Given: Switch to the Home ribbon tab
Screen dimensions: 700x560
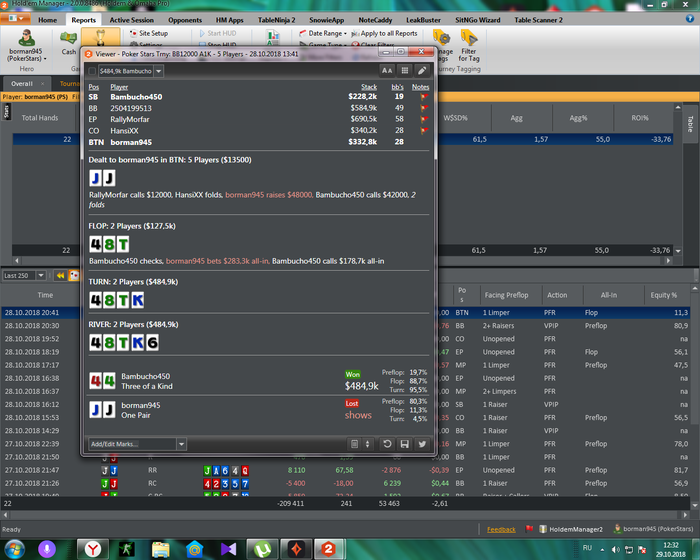Looking at the screenshot, I should [x=47, y=20].
